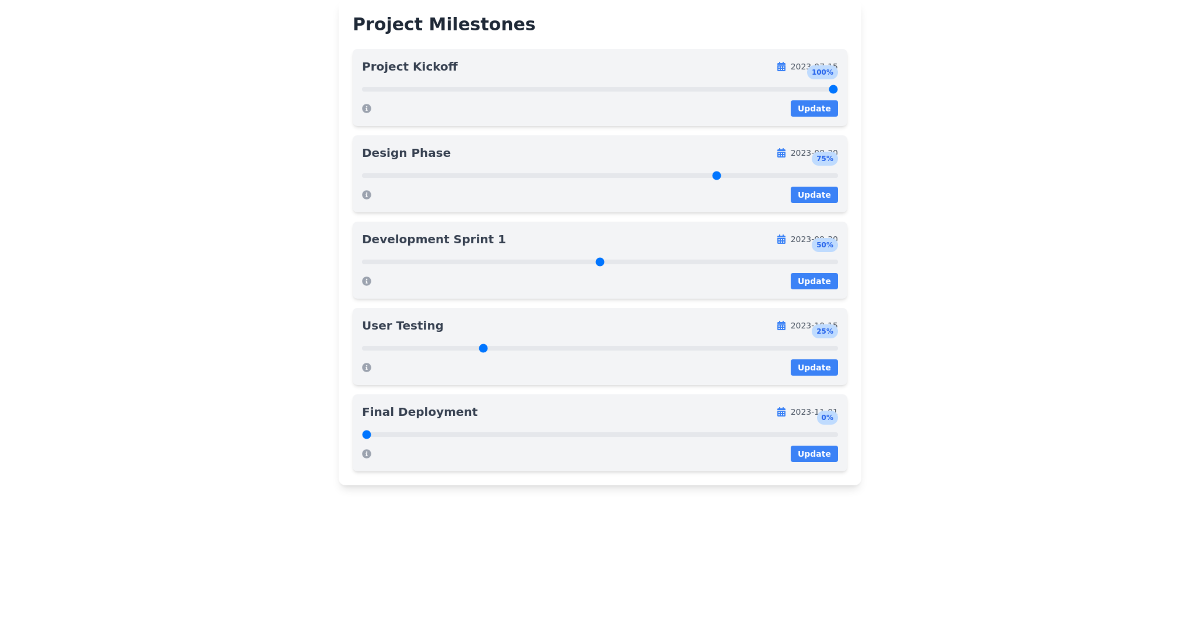Click the Project Milestones heading
Screen dimensions: 1200x630
point(443,23)
